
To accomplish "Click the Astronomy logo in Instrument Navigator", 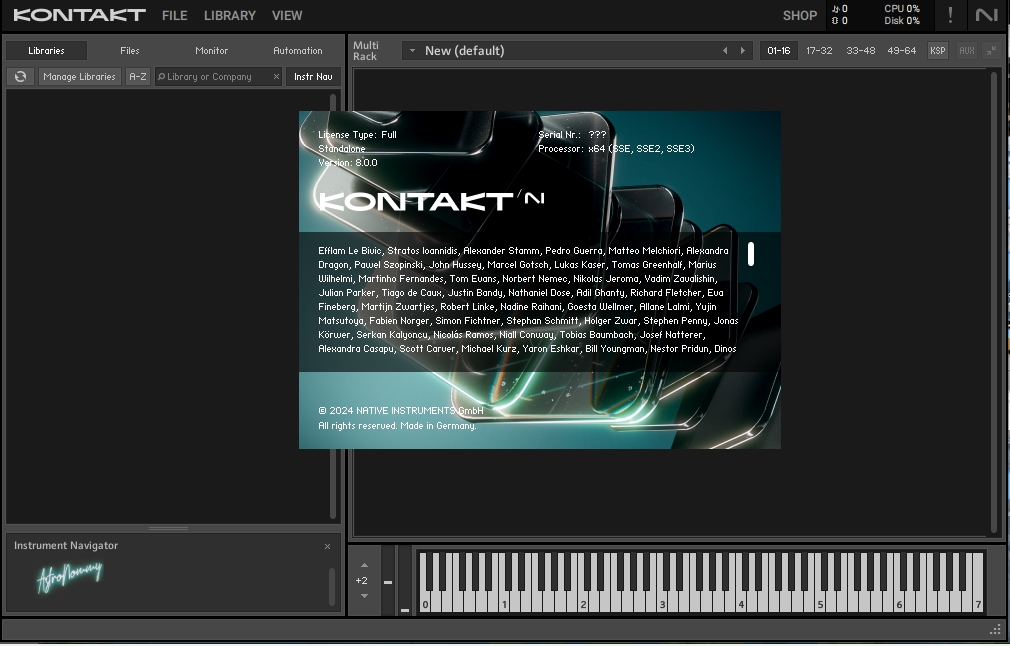I will (70, 576).
